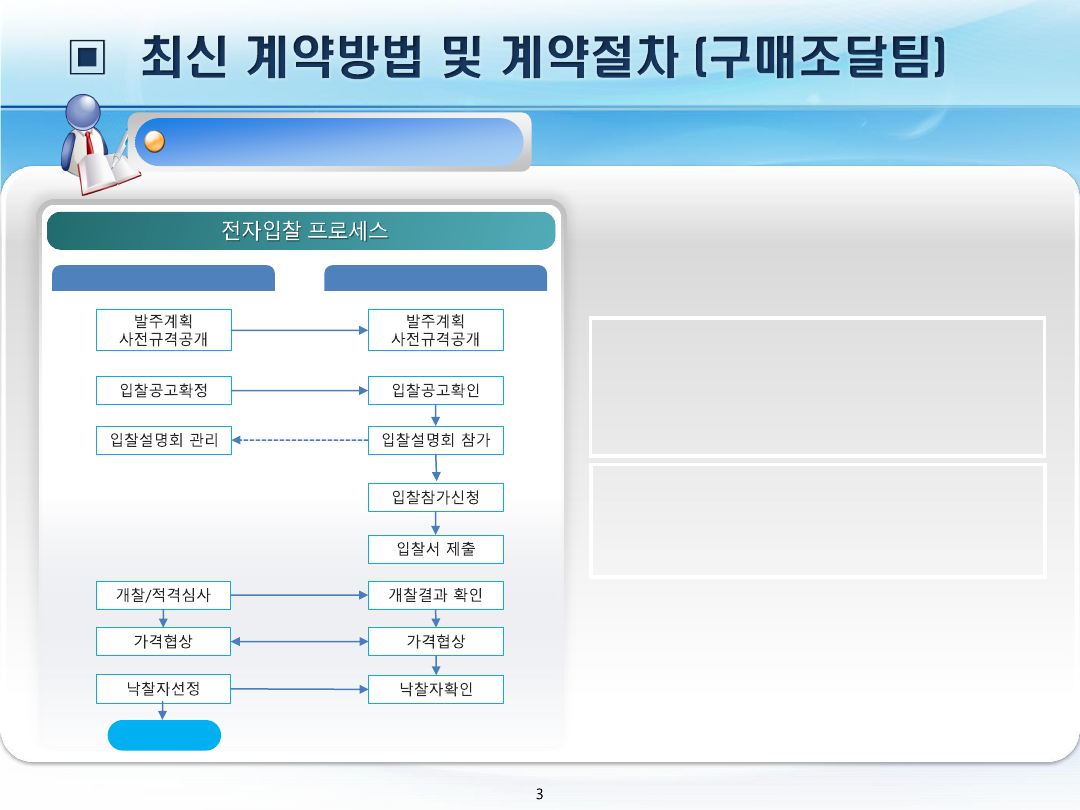Select the 입찰설명회 관리 box
This screenshot has width=1080, height=810.
pos(164,441)
